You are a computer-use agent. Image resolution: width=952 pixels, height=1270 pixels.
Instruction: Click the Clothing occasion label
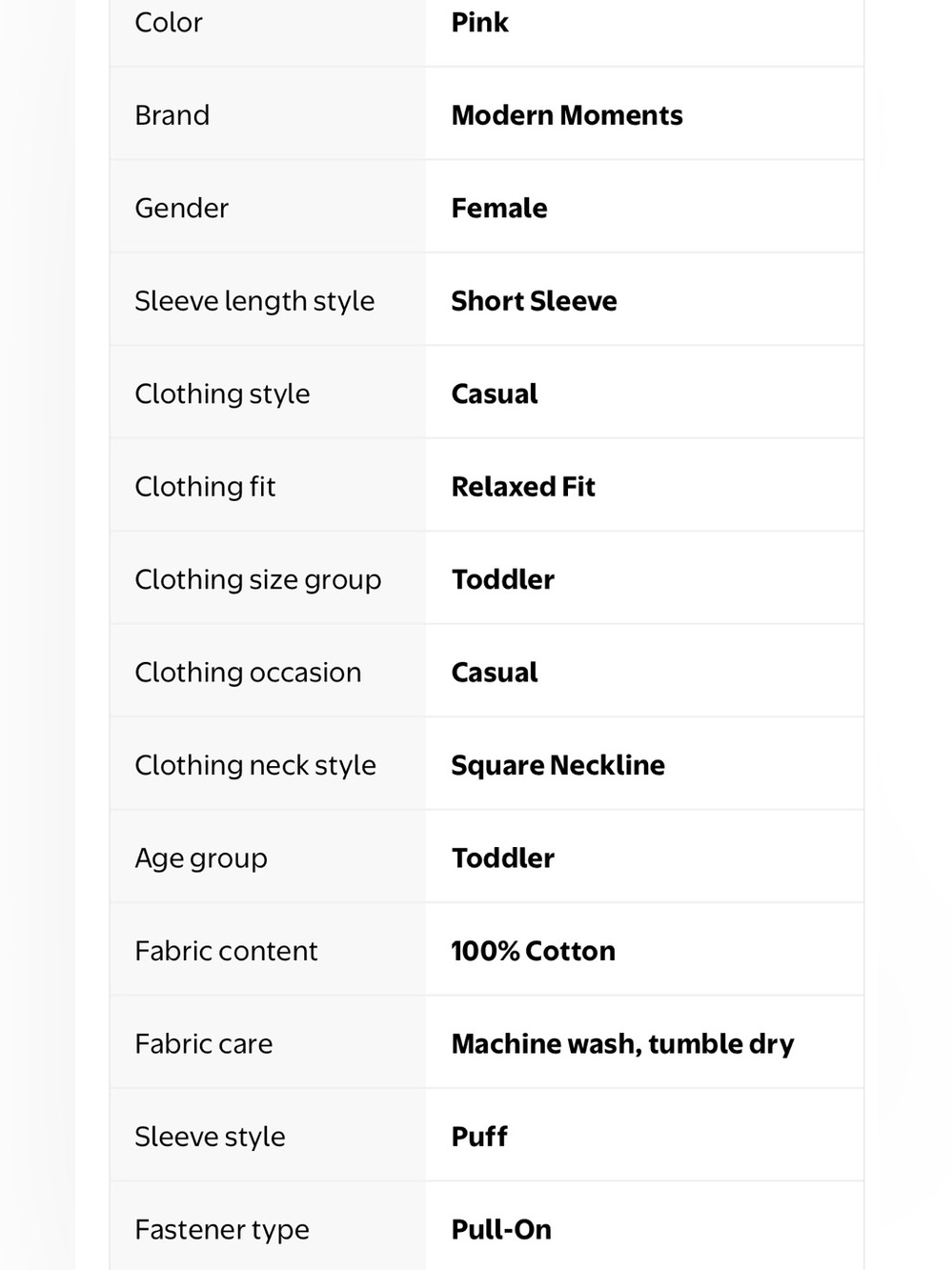click(248, 673)
